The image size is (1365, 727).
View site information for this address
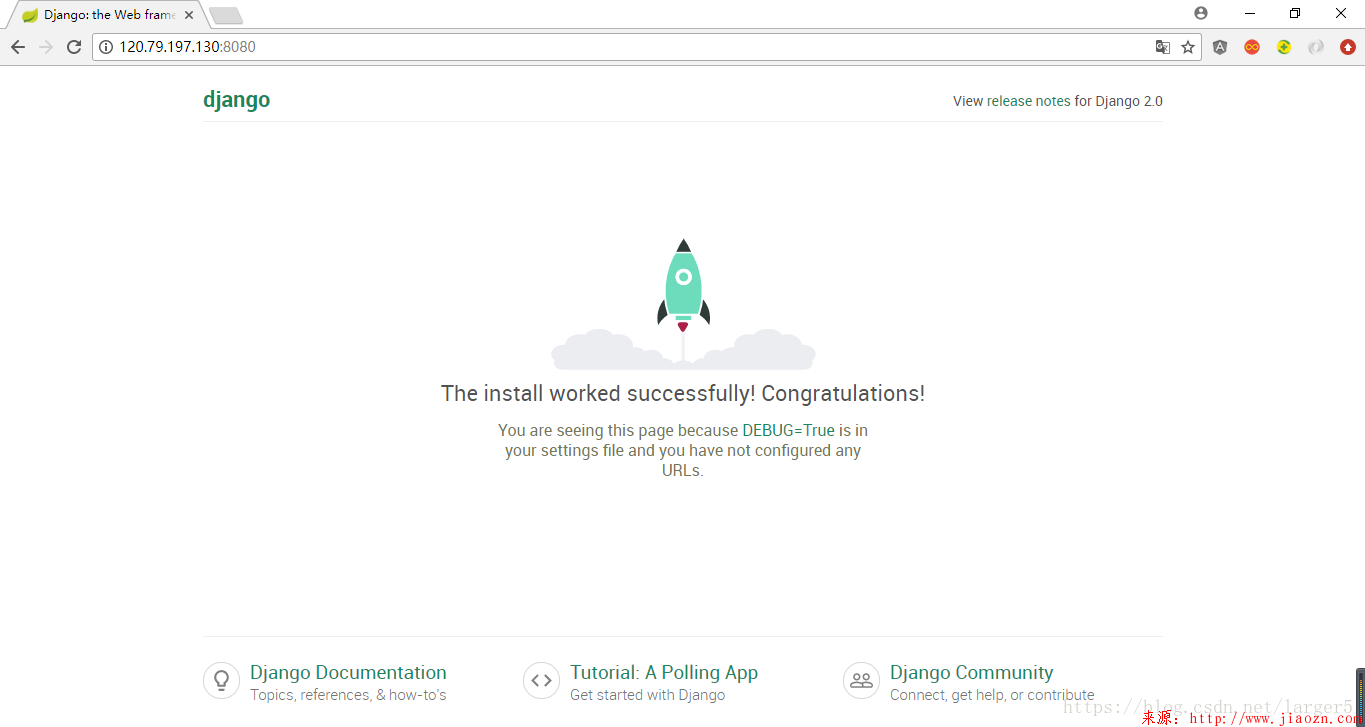tap(106, 47)
